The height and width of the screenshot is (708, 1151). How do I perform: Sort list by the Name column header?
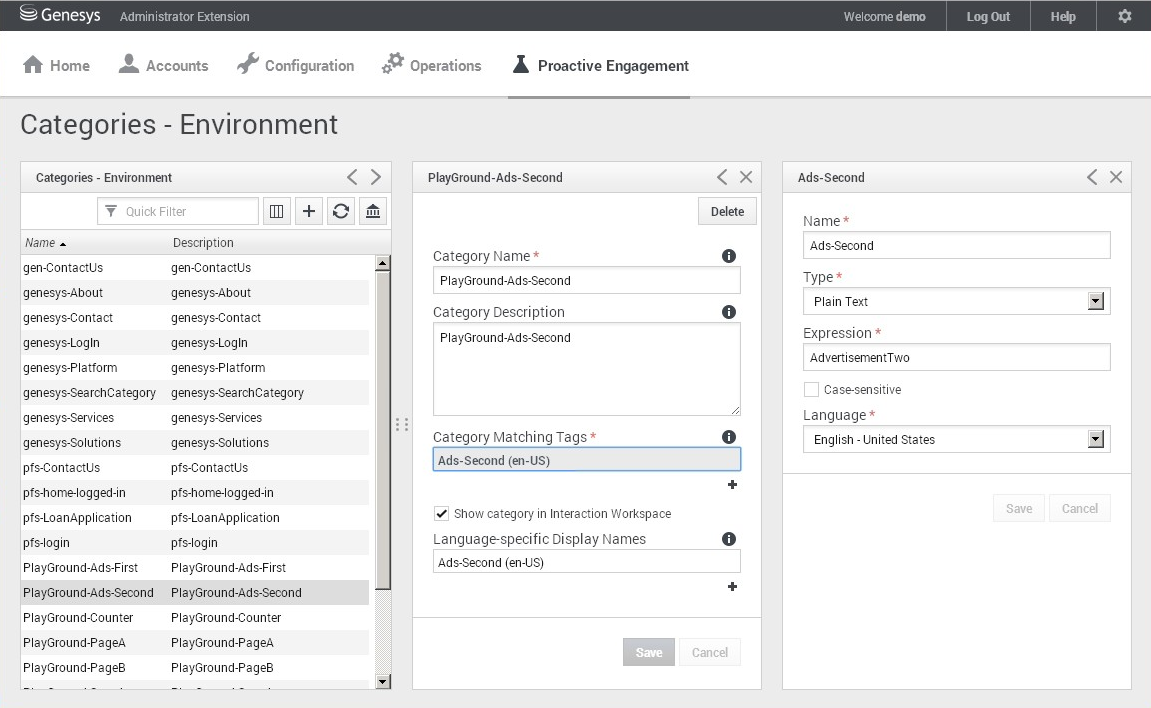coord(41,243)
